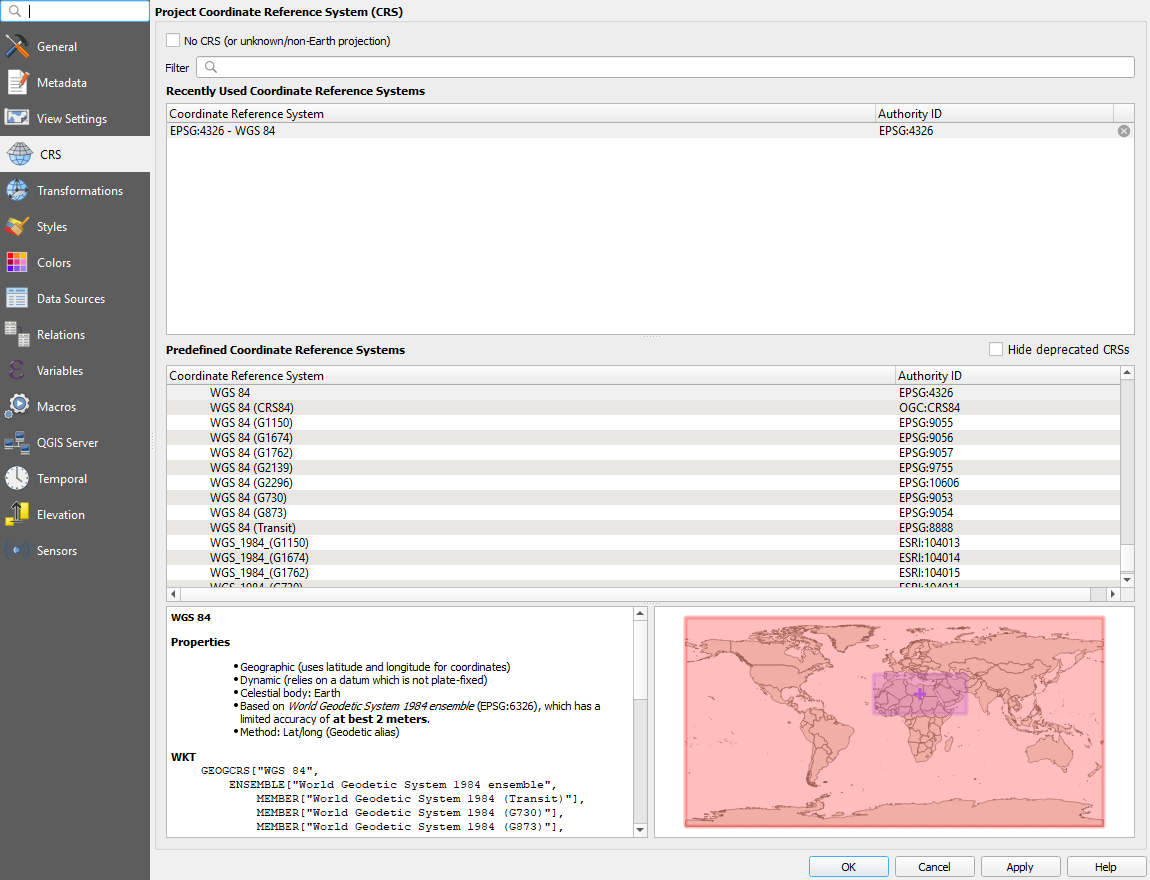Select the Sensors icon
Viewport: 1150px width, 880px height.
[x=17, y=550]
